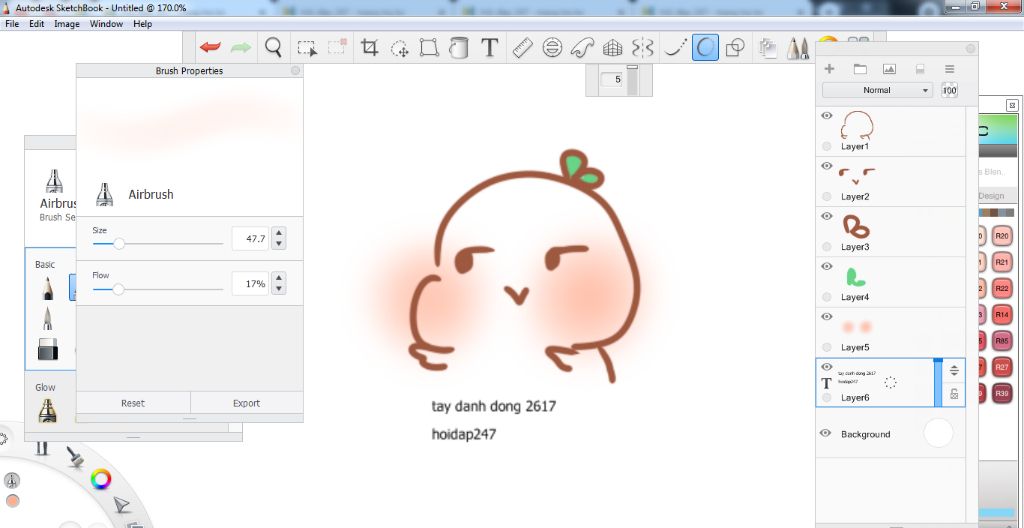Click the Layer6 reorder handle icon
The width and height of the screenshot is (1024, 528).
point(954,371)
